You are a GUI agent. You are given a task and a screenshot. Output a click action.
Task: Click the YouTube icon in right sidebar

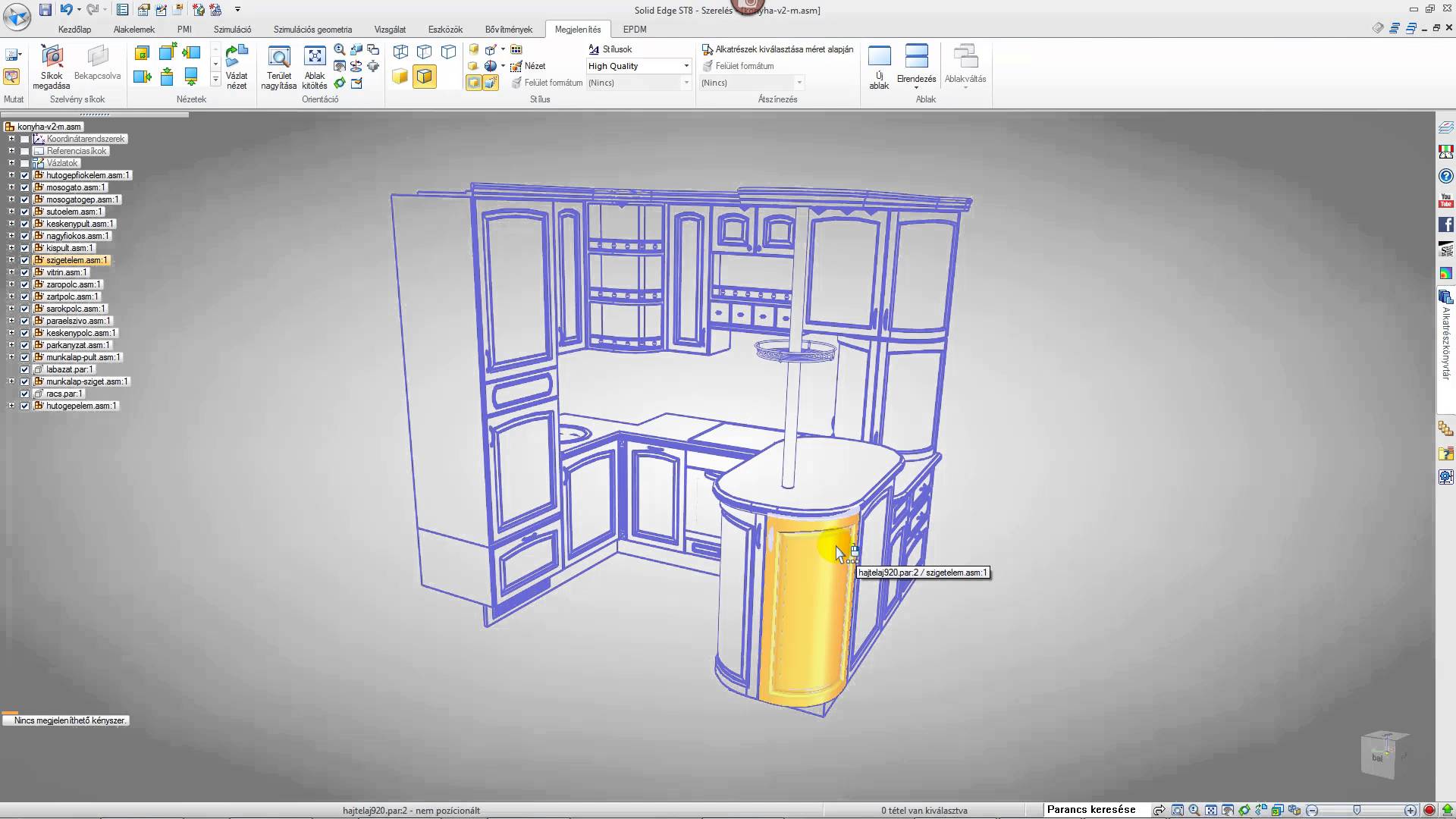coord(1445,200)
